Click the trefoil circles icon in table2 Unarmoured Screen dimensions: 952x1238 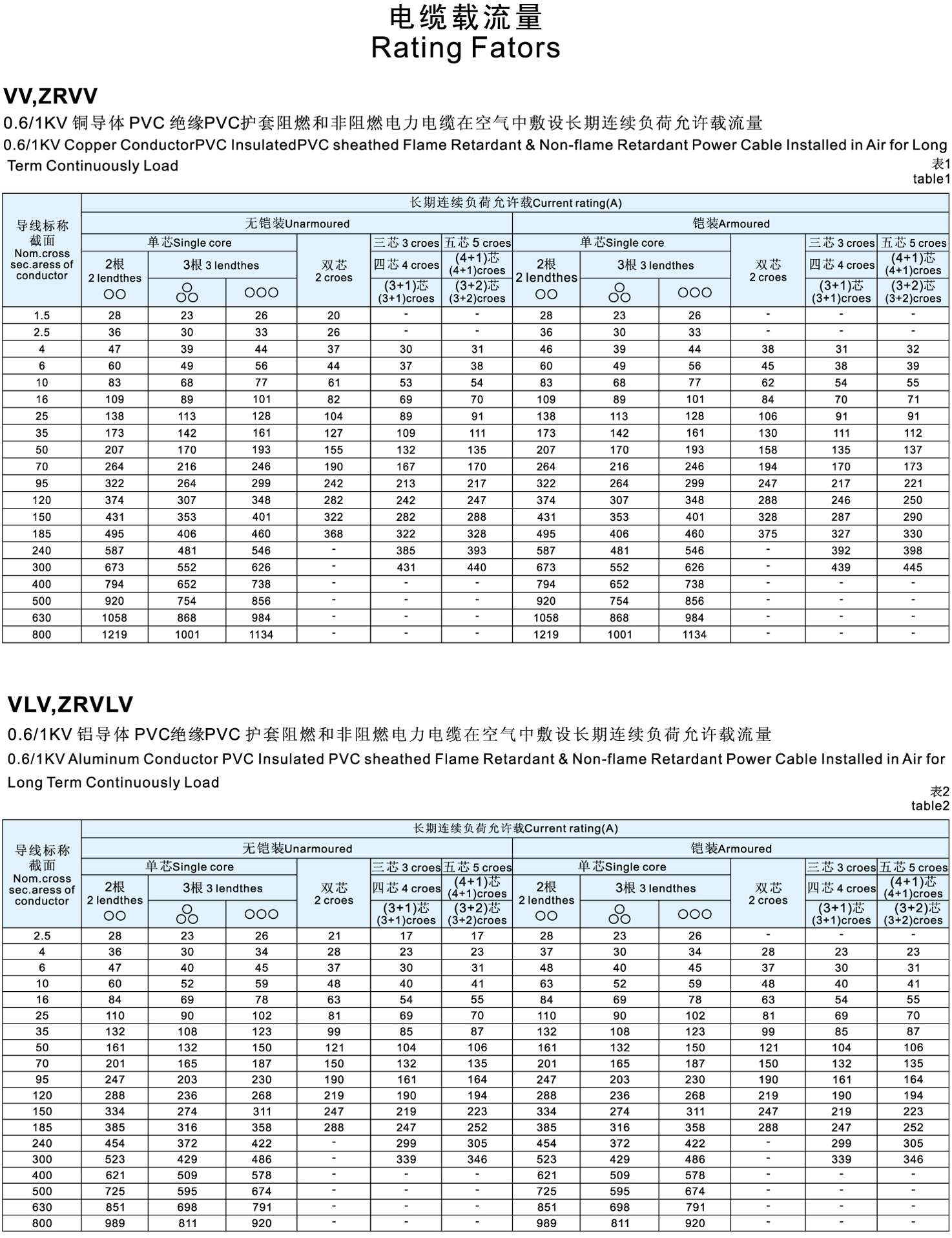click(187, 914)
